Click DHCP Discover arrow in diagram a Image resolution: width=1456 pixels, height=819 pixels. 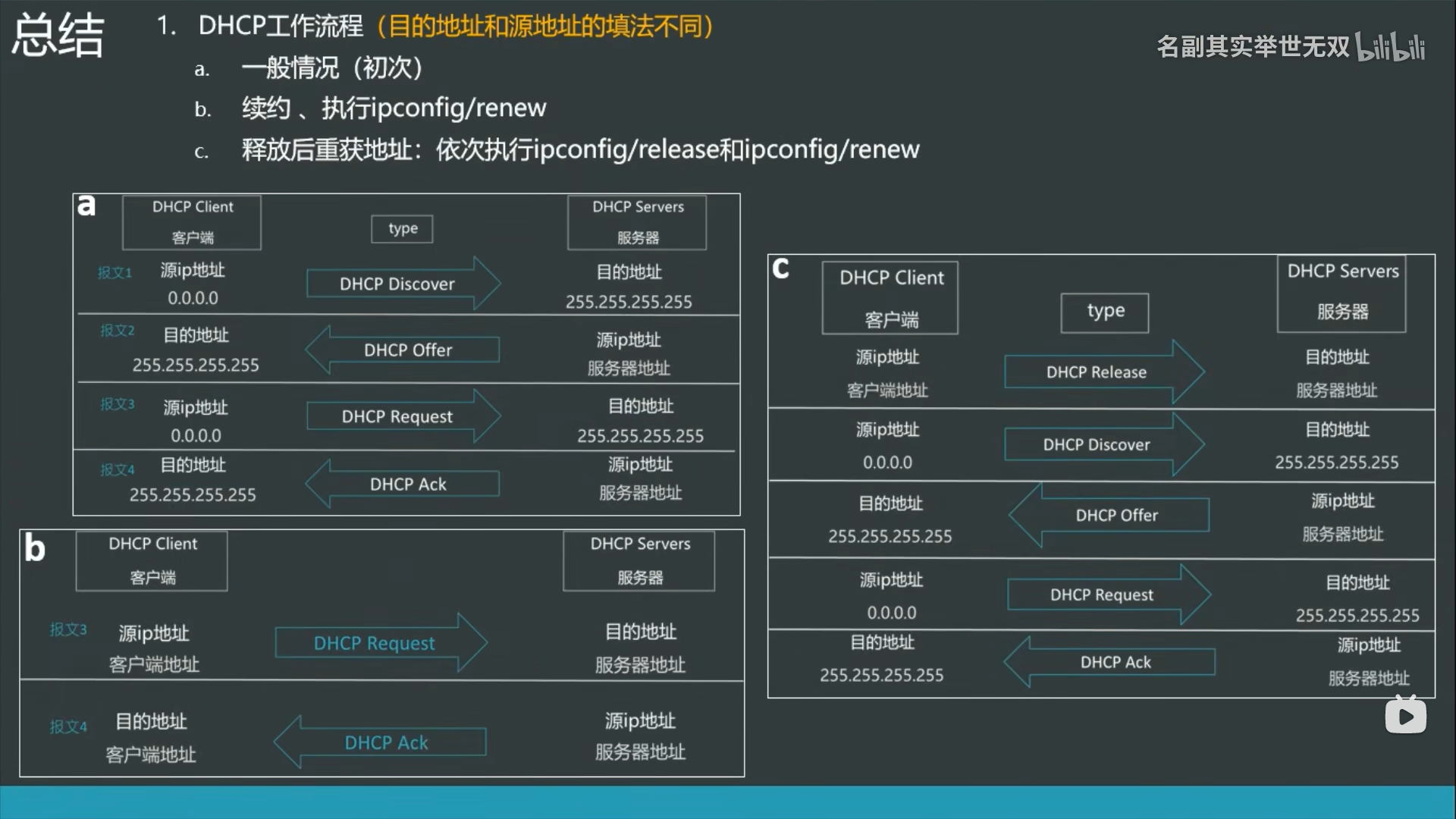[398, 284]
